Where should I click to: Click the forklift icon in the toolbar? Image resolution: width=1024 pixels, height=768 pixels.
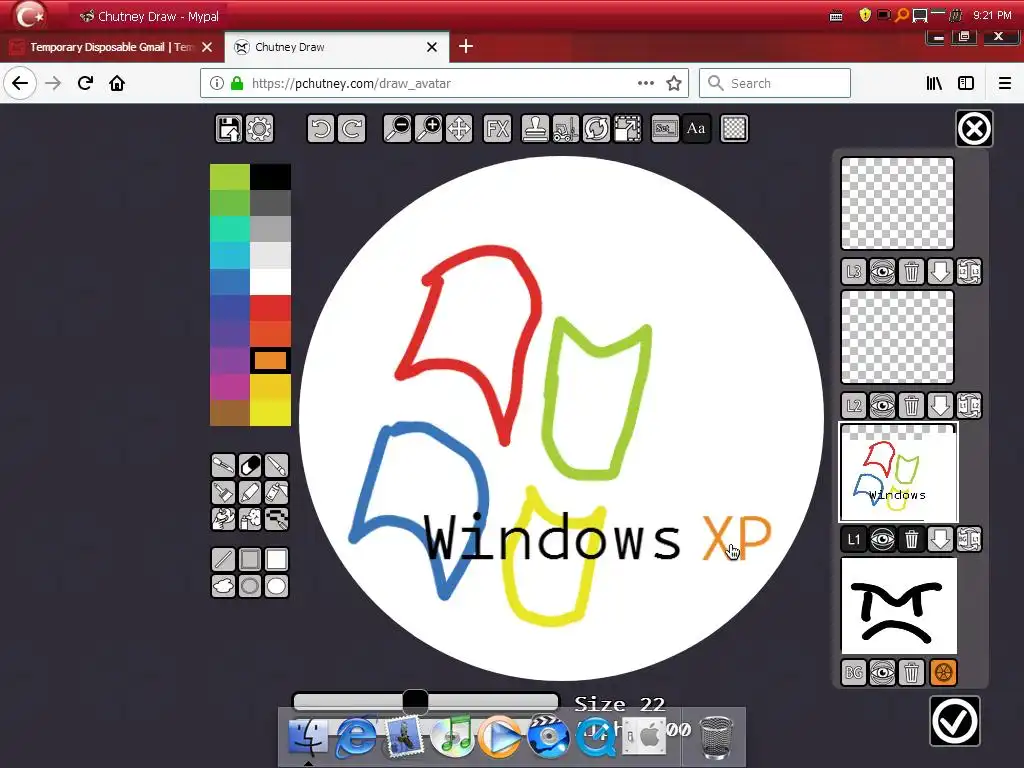click(566, 129)
